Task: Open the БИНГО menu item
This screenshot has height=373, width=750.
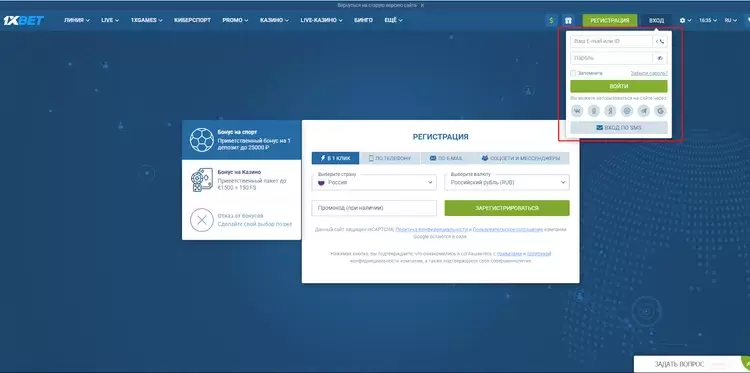Action: click(364, 21)
